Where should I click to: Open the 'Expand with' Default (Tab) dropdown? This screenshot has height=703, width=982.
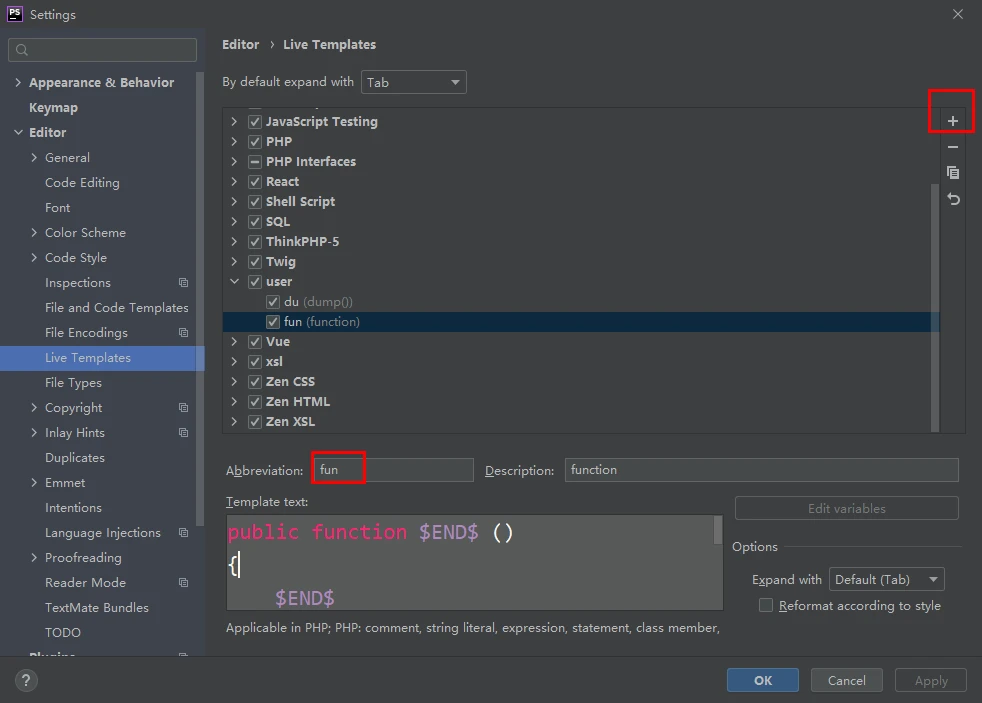886,579
